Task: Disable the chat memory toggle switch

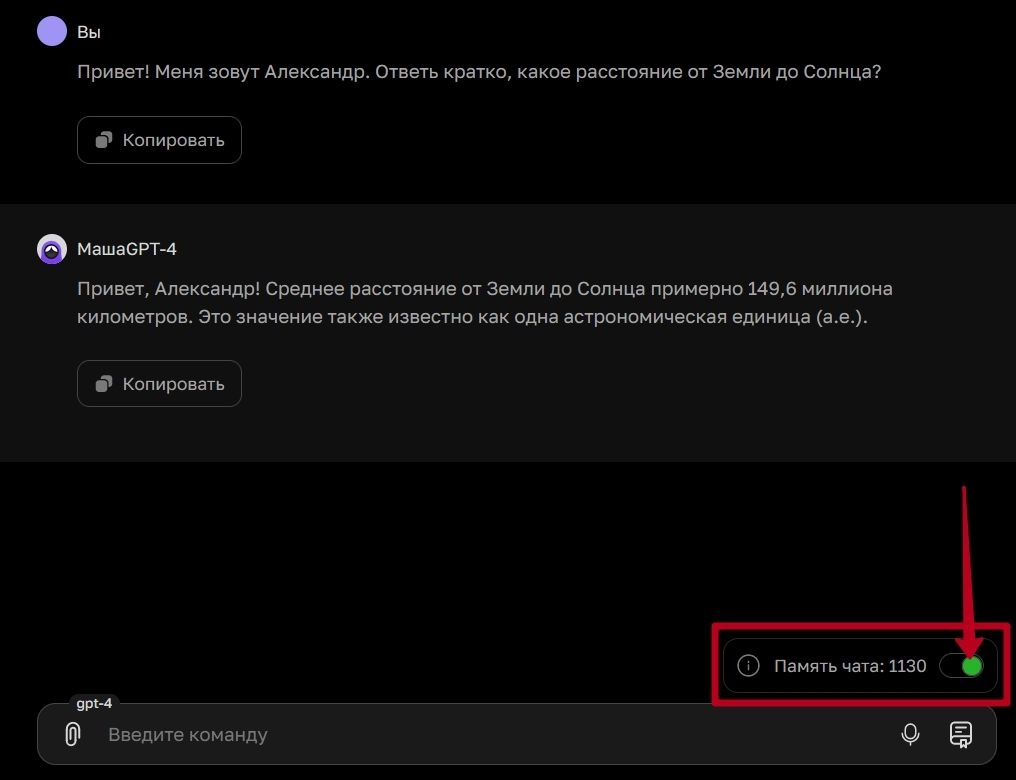Action: tap(961, 666)
